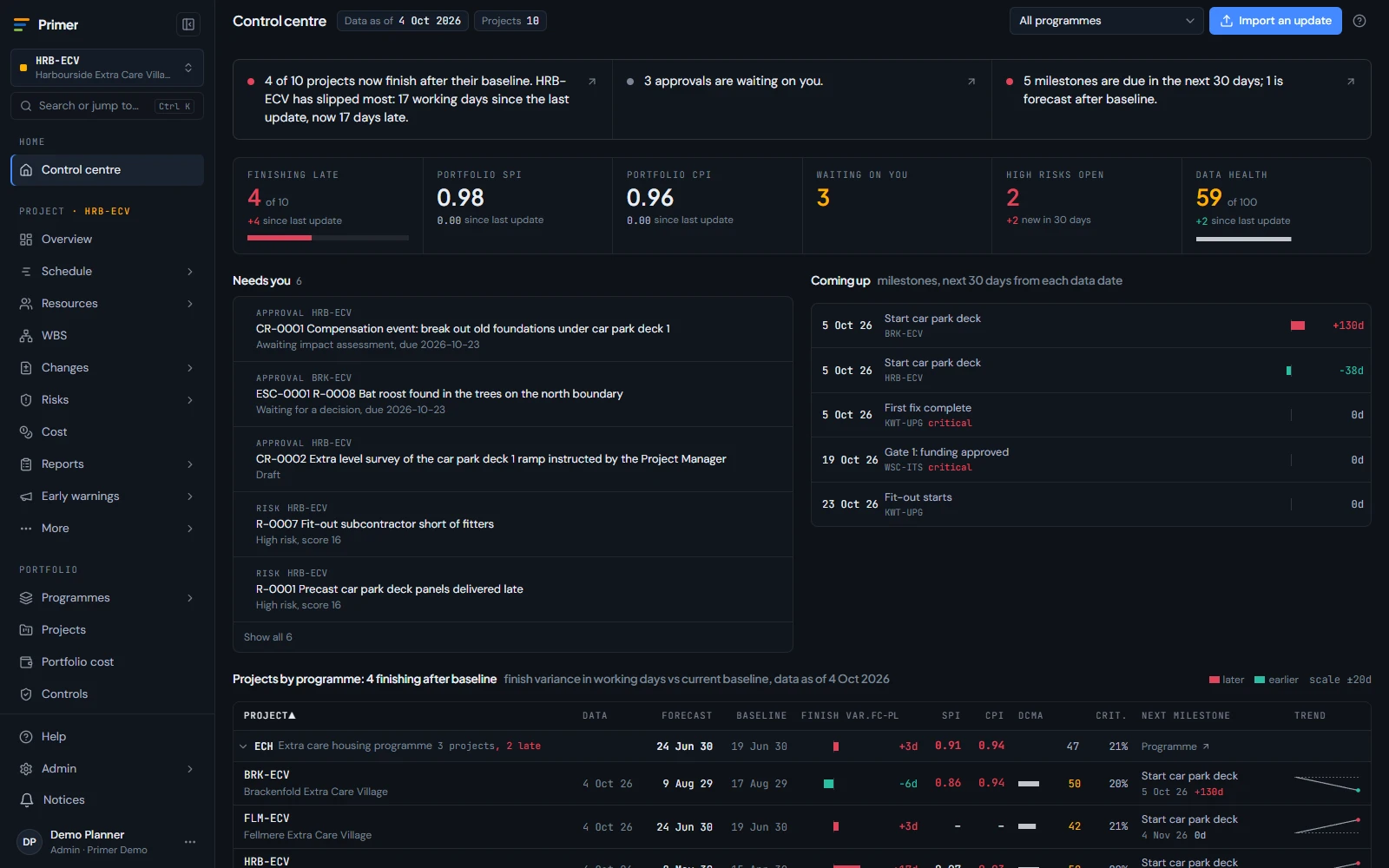The width and height of the screenshot is (1389, 868).
Task: Open the arrow on the milestones-due alert
Action: [1351, 82]
